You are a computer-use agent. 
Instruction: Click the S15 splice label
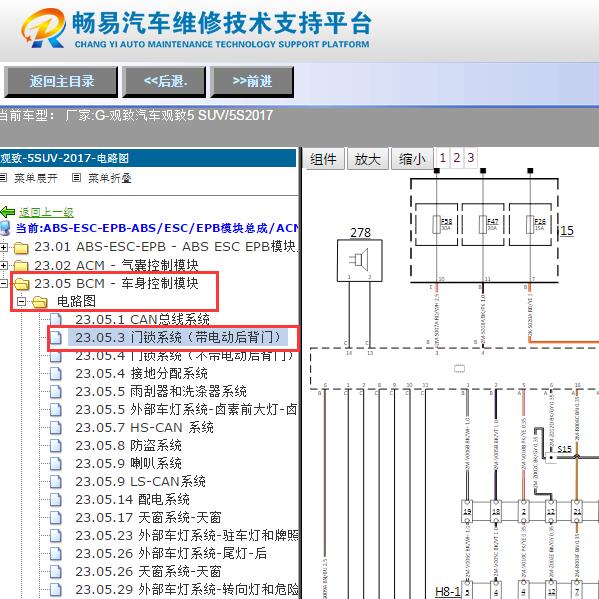[x=564, y=448]
